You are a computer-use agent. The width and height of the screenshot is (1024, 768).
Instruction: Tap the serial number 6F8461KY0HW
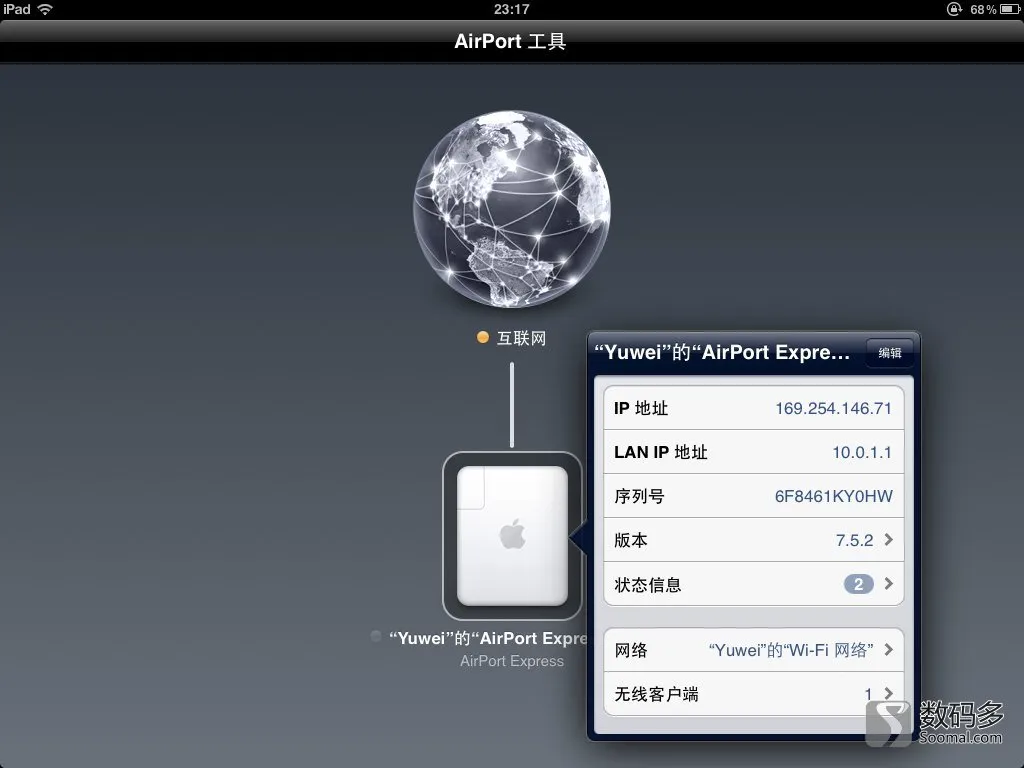coord(833,496)
